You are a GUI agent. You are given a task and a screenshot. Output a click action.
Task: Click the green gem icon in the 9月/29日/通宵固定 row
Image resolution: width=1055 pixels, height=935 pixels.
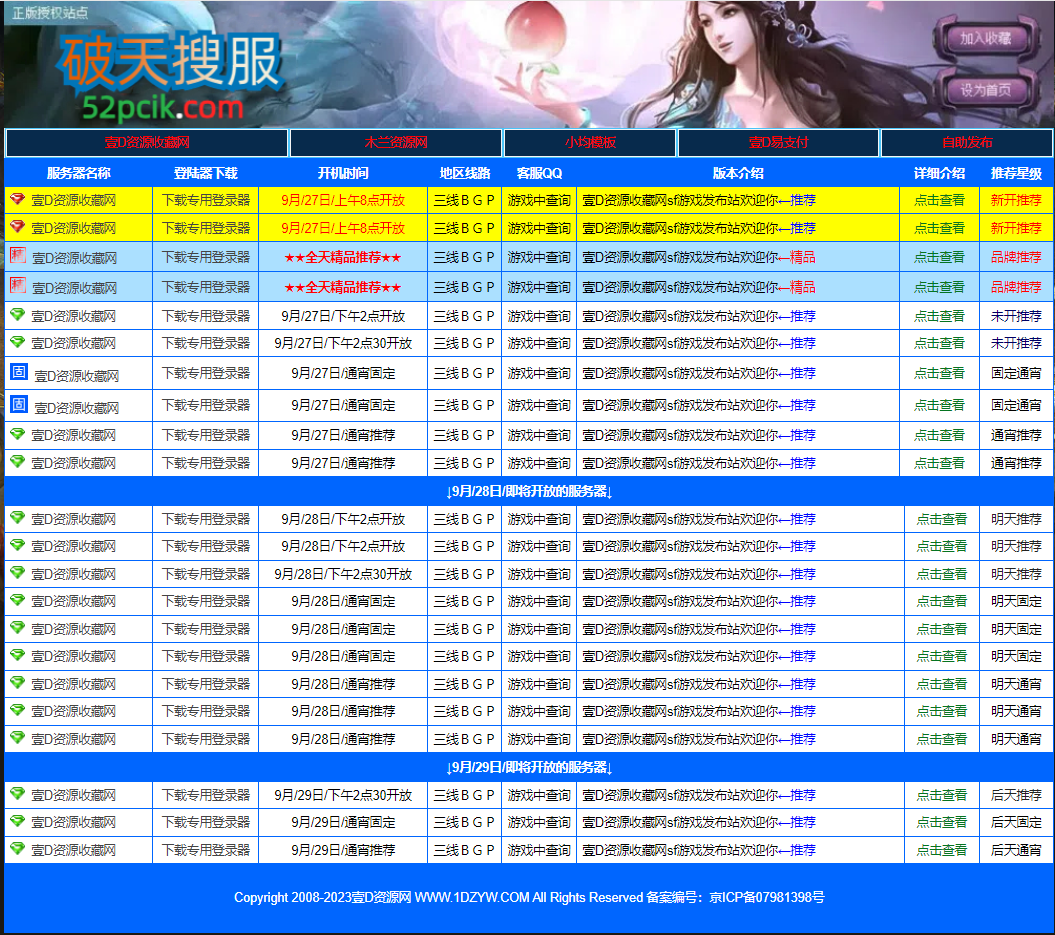(17, 821)
